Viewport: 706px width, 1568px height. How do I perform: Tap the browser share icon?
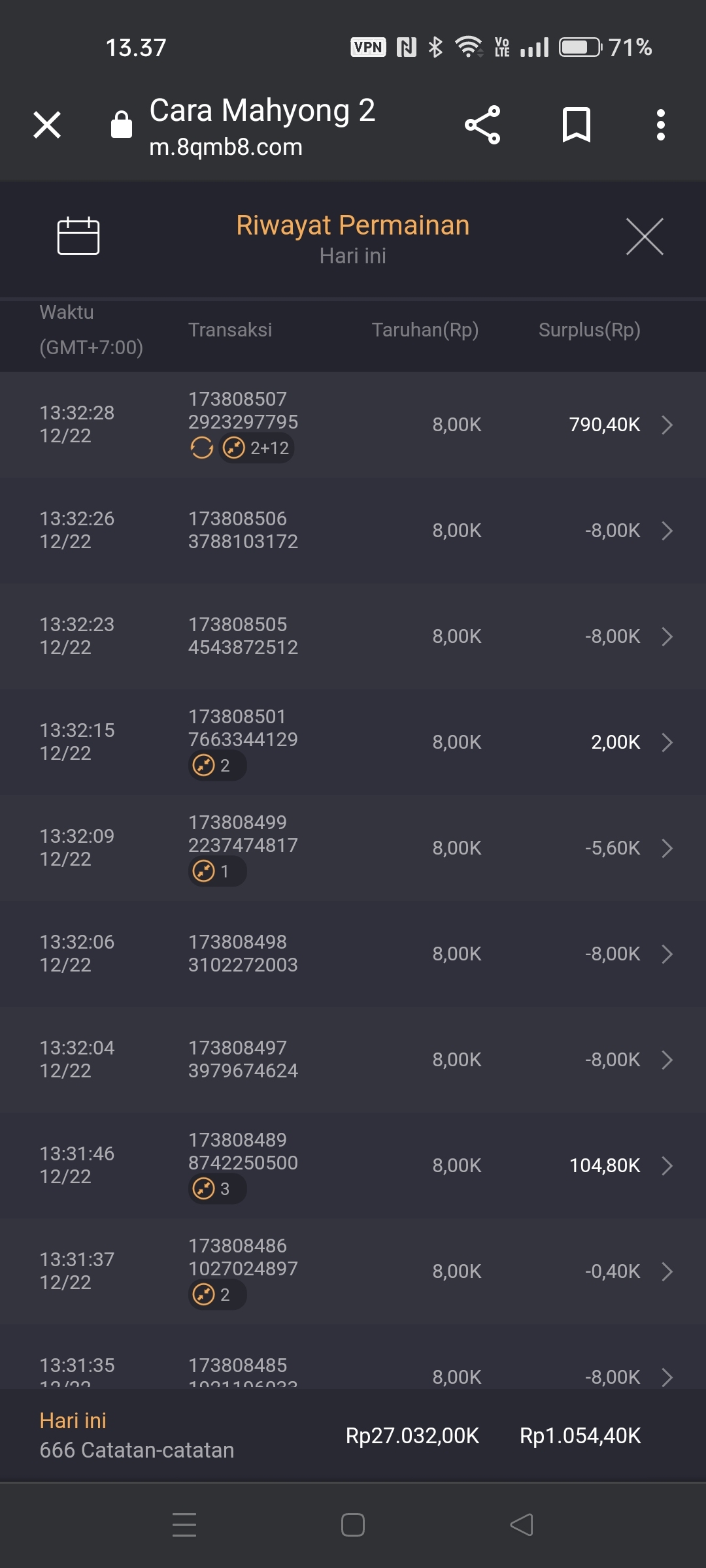pos(482,125)
